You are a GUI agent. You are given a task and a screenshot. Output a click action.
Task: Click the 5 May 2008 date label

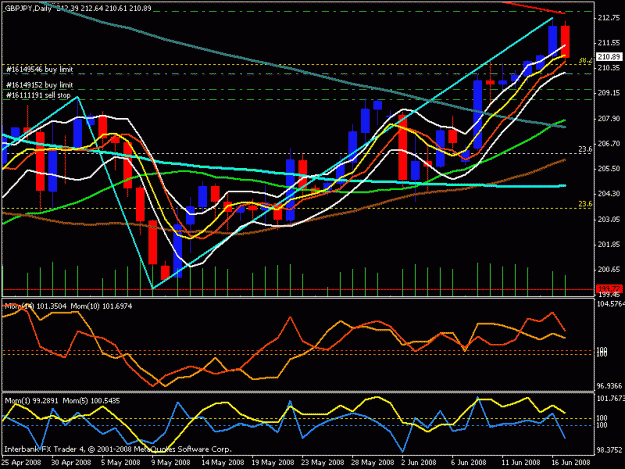(121, 463)
